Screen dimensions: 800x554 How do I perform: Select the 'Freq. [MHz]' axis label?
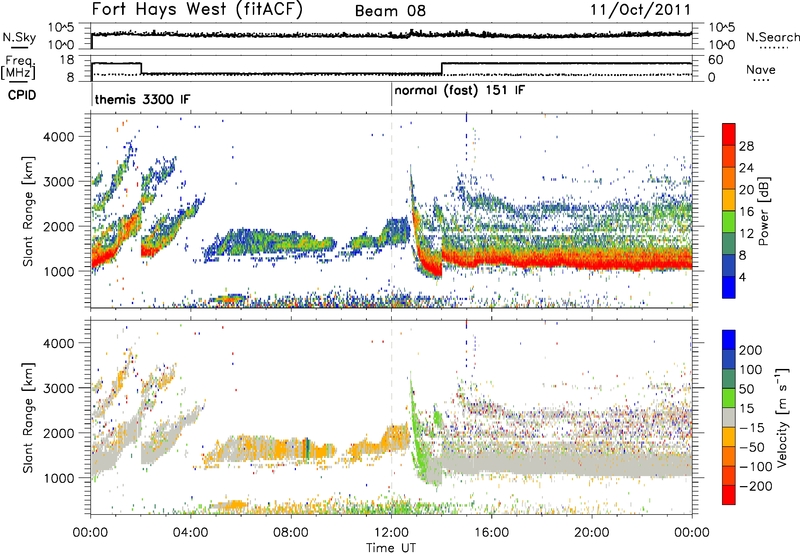click(x=19, y=68)
